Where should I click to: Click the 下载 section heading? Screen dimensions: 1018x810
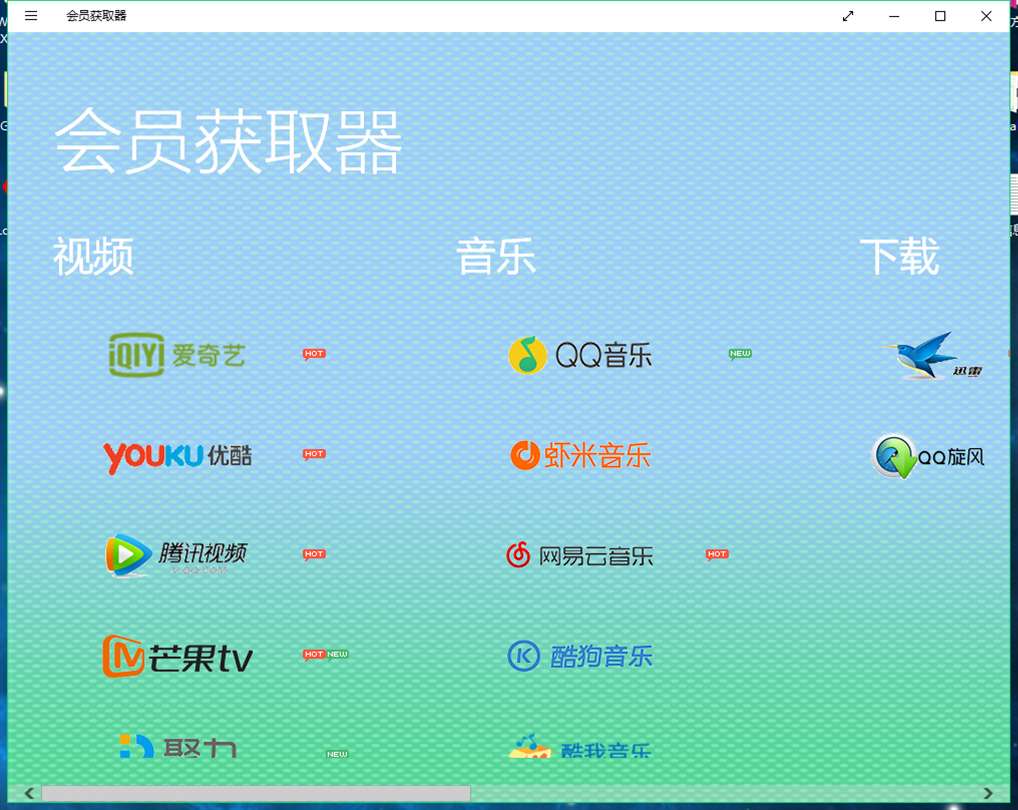899,256
